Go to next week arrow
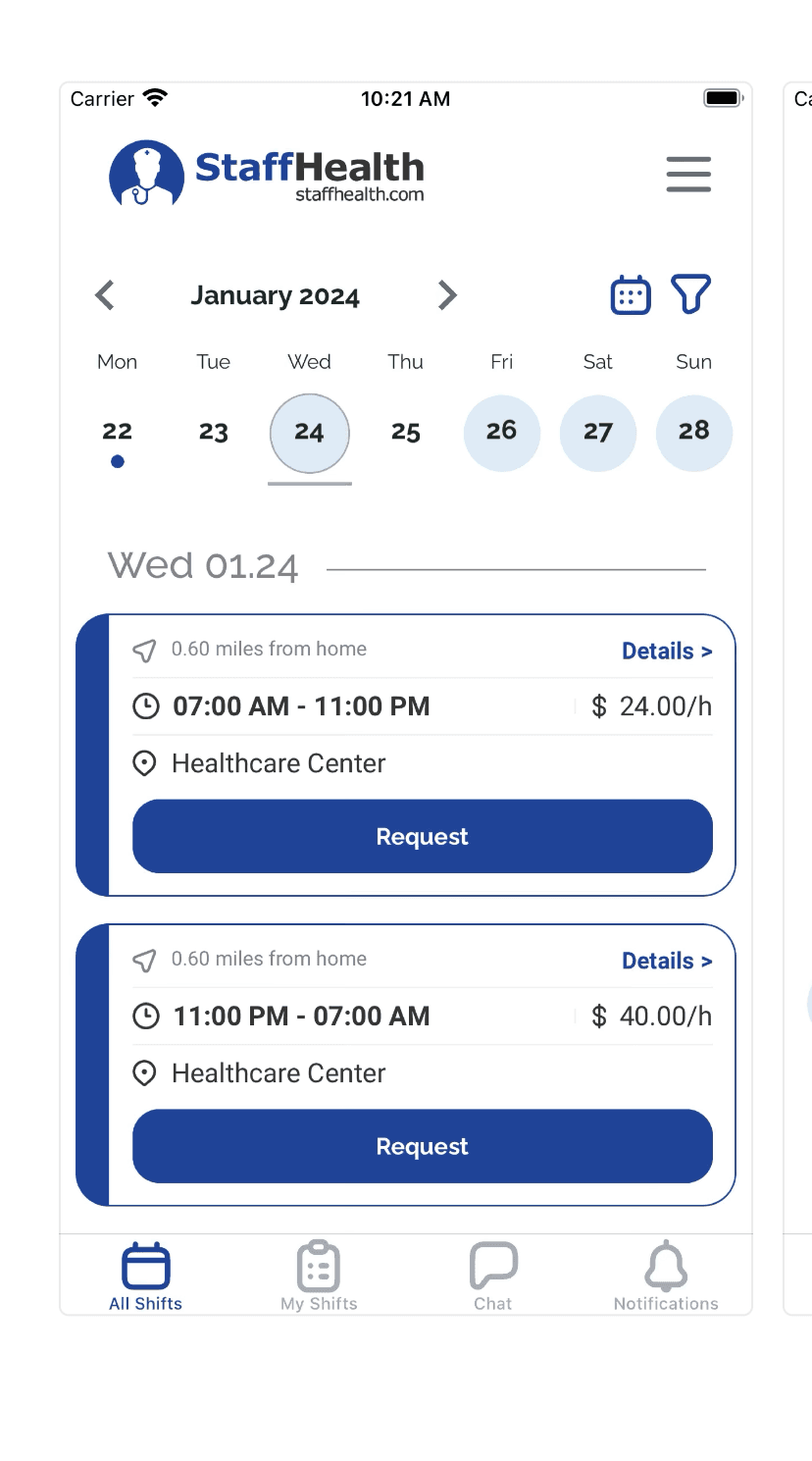 447,295
